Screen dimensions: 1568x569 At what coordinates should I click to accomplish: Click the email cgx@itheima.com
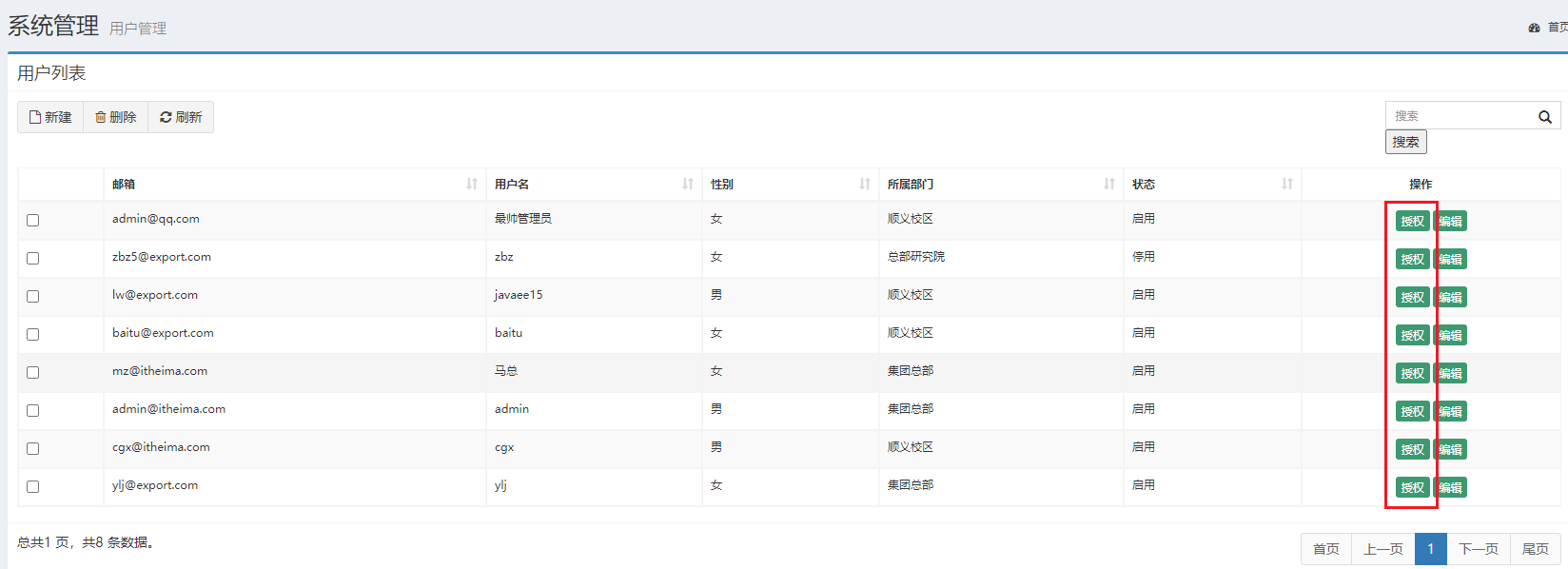coord(161,447)
